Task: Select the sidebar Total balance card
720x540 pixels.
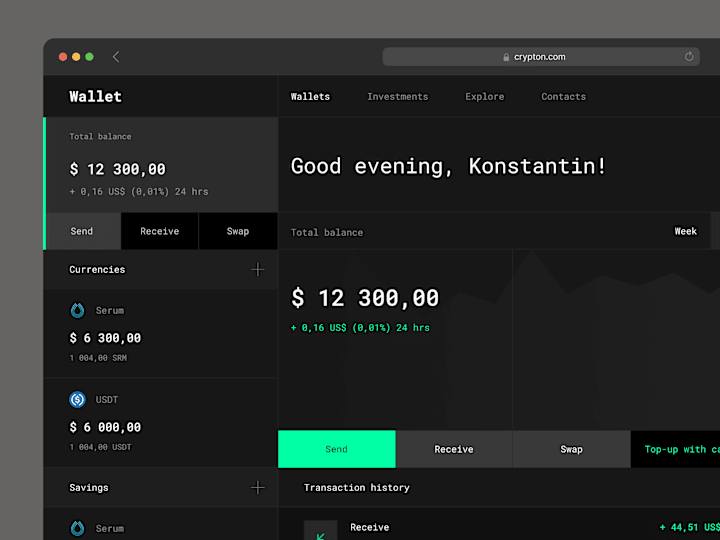Action: pyautogui.click(x=162, y=164)
